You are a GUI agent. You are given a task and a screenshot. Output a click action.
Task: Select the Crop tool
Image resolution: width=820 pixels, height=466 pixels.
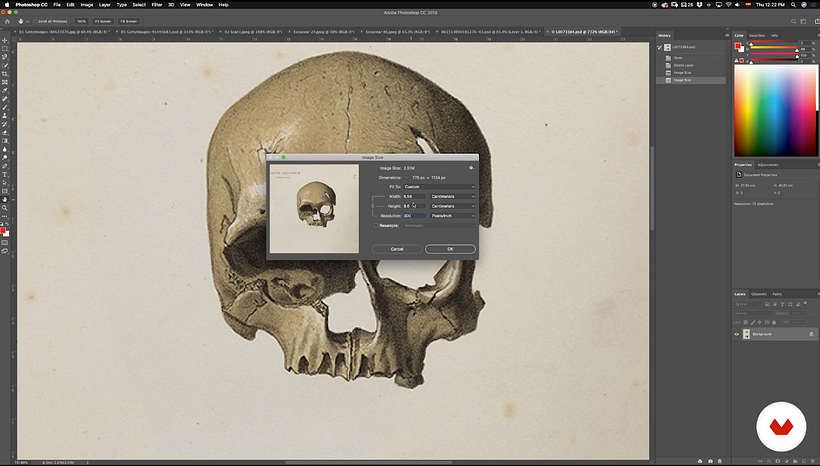(5, 73)
